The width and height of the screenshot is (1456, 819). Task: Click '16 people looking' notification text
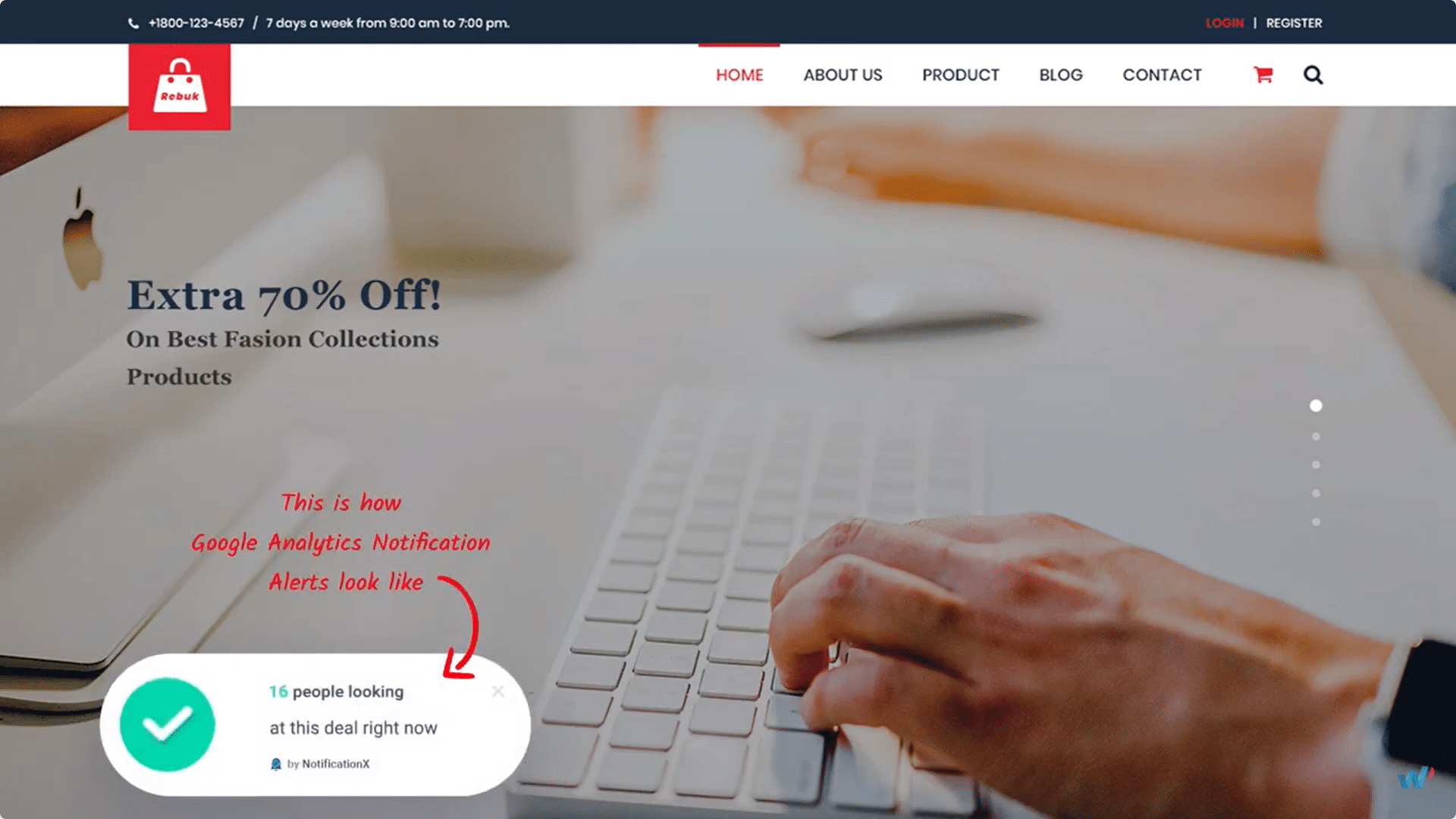pyautogui.click(x=337, y=691)
